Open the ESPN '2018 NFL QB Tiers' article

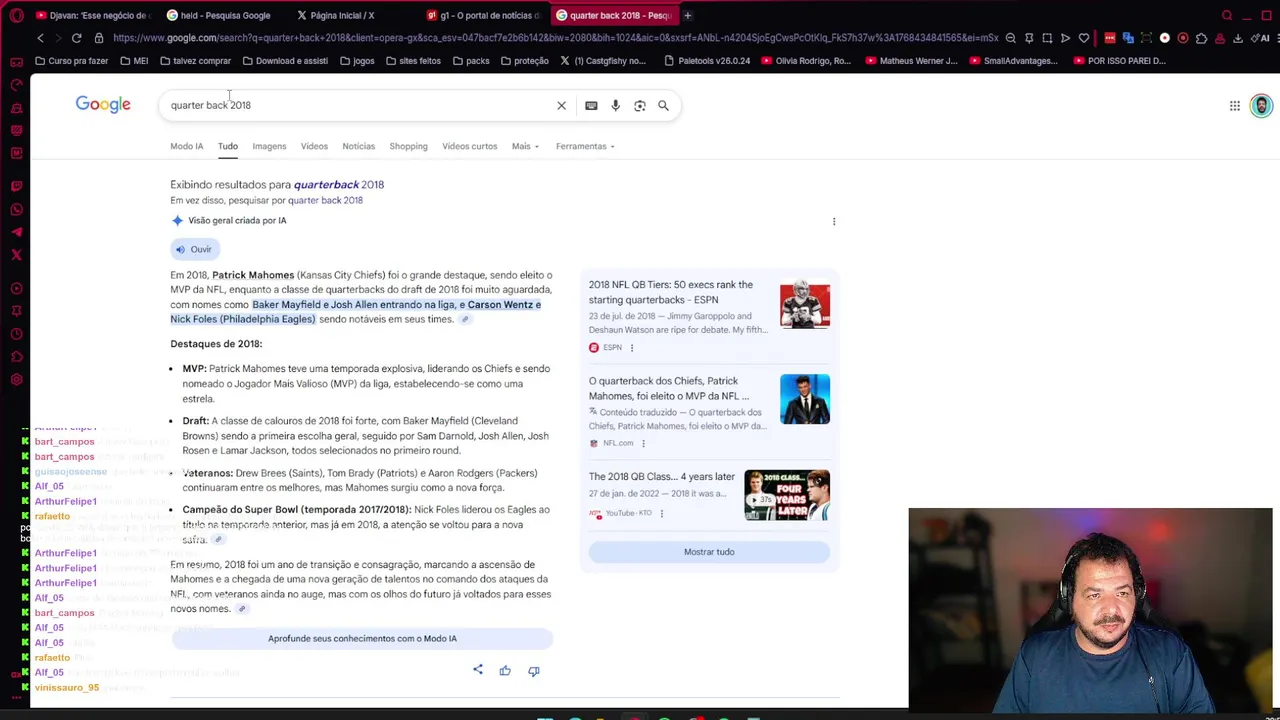(x=670, y=292)
